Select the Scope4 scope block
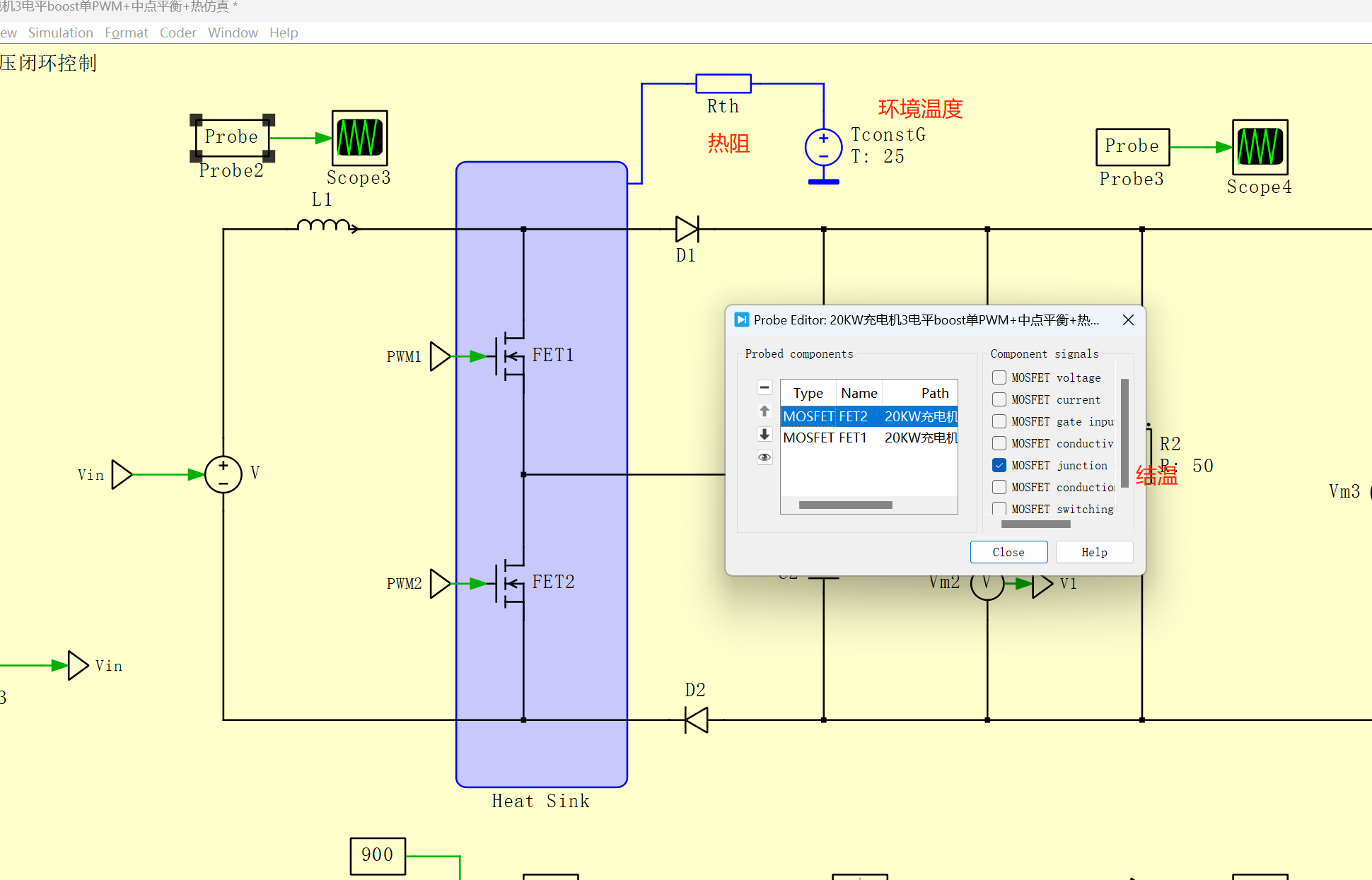Screen dimensions: 1372x880 coord(1260,147)
